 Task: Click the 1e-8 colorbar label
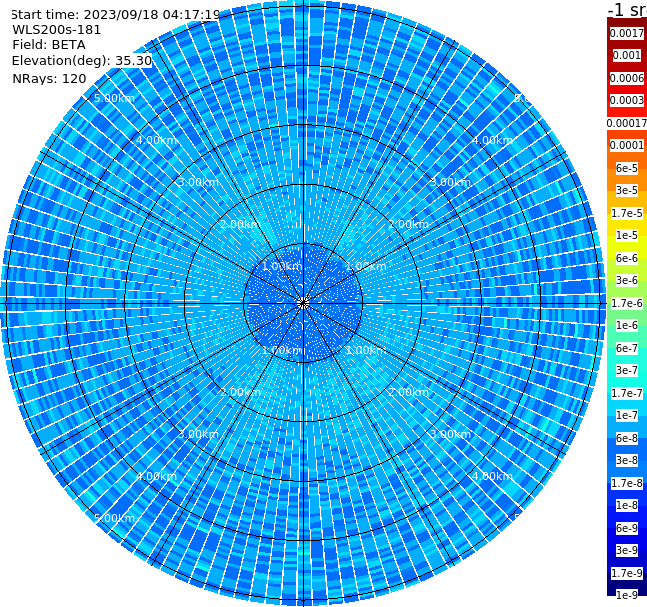(x=627, y=505)
